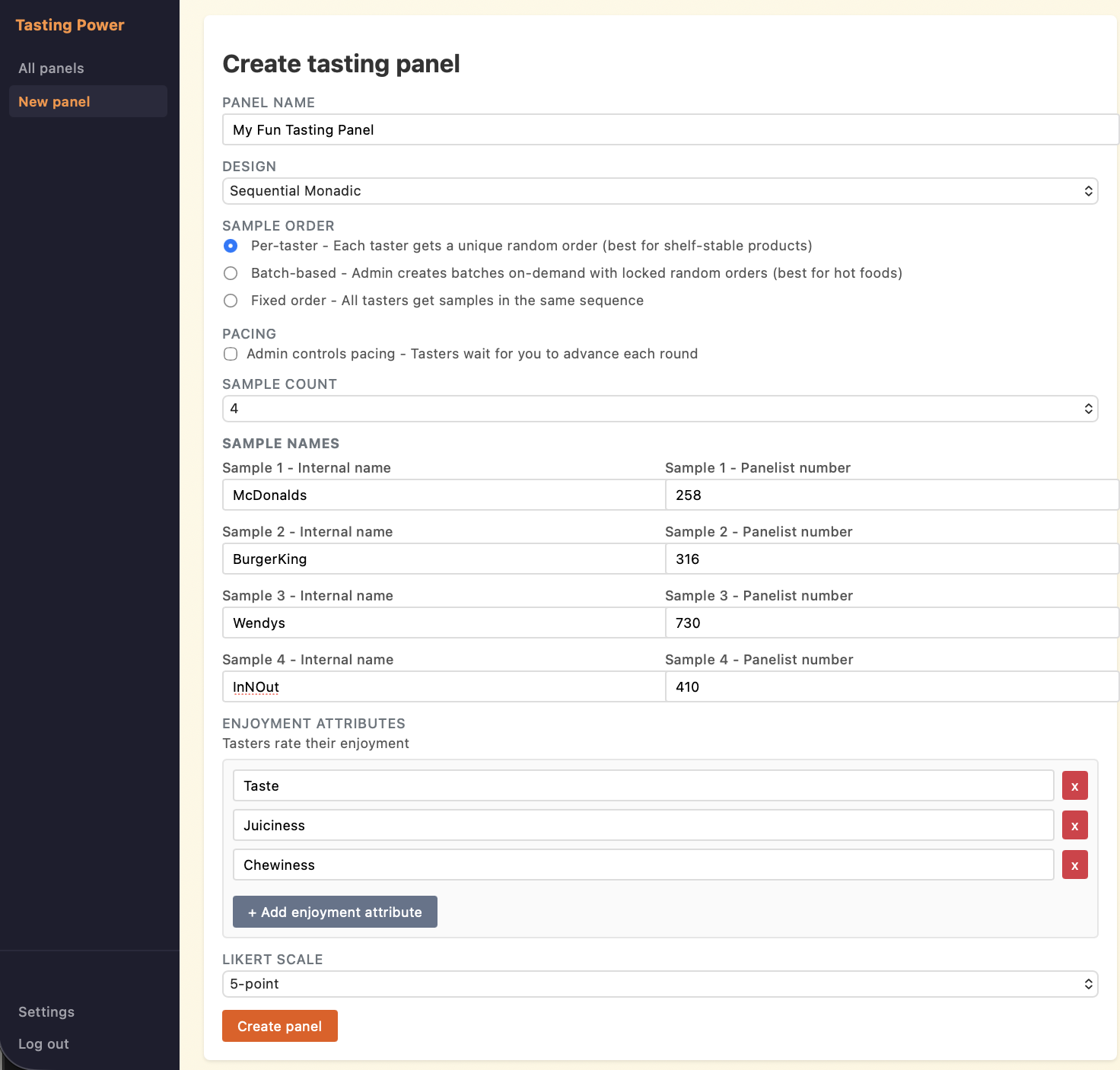This screenshot has height=1070, width=1120.
Task: Select the Sample 1 panelist number 258
Action: click(892, 495)
